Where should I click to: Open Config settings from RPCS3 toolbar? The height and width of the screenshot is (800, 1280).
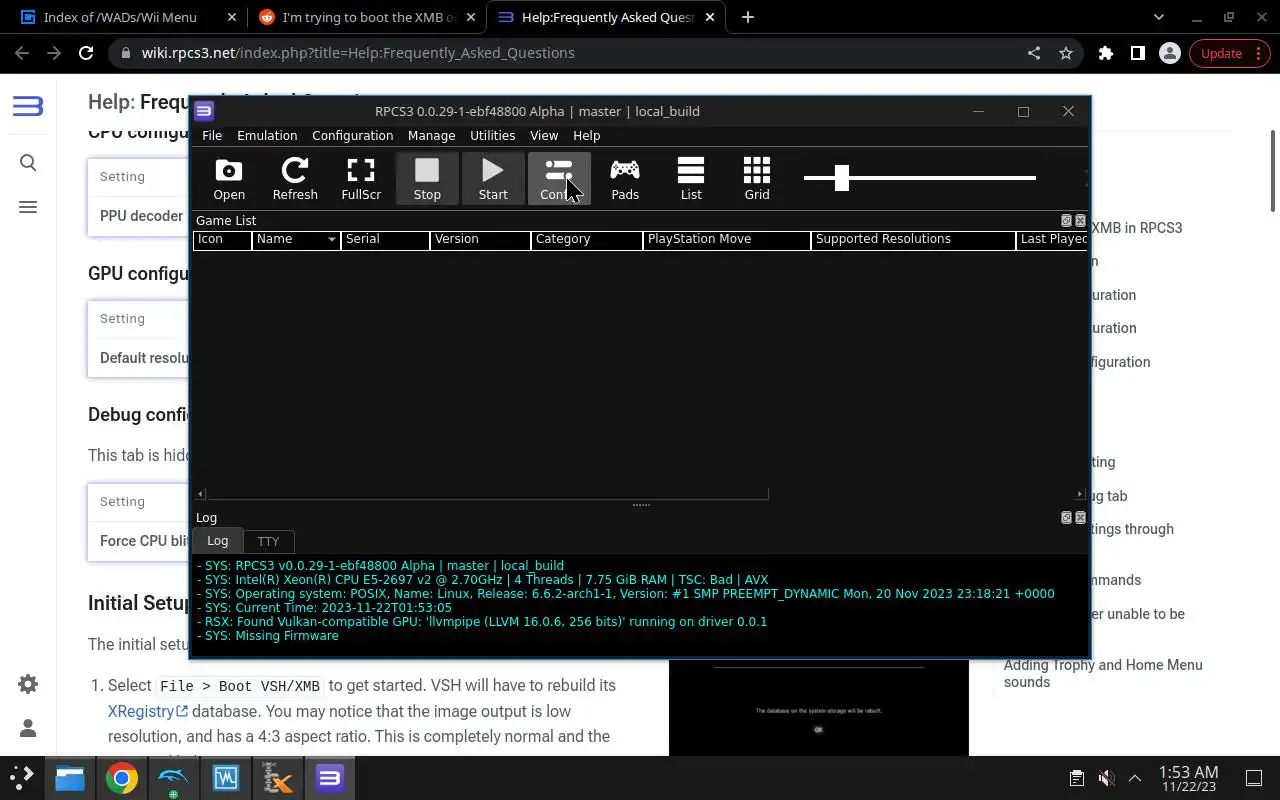(559, 179)
